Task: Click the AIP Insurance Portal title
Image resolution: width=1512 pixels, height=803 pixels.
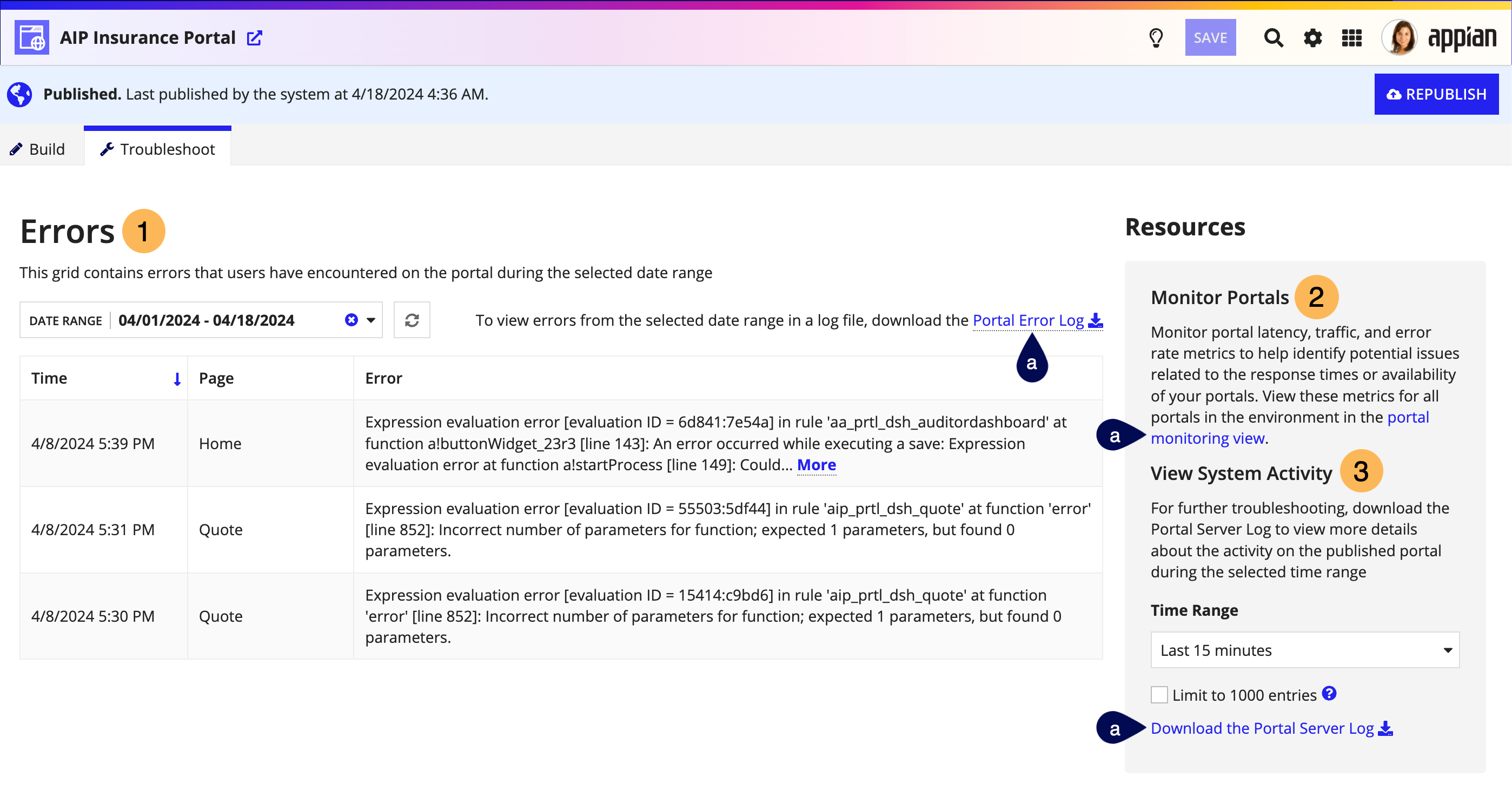Action: 147,37
